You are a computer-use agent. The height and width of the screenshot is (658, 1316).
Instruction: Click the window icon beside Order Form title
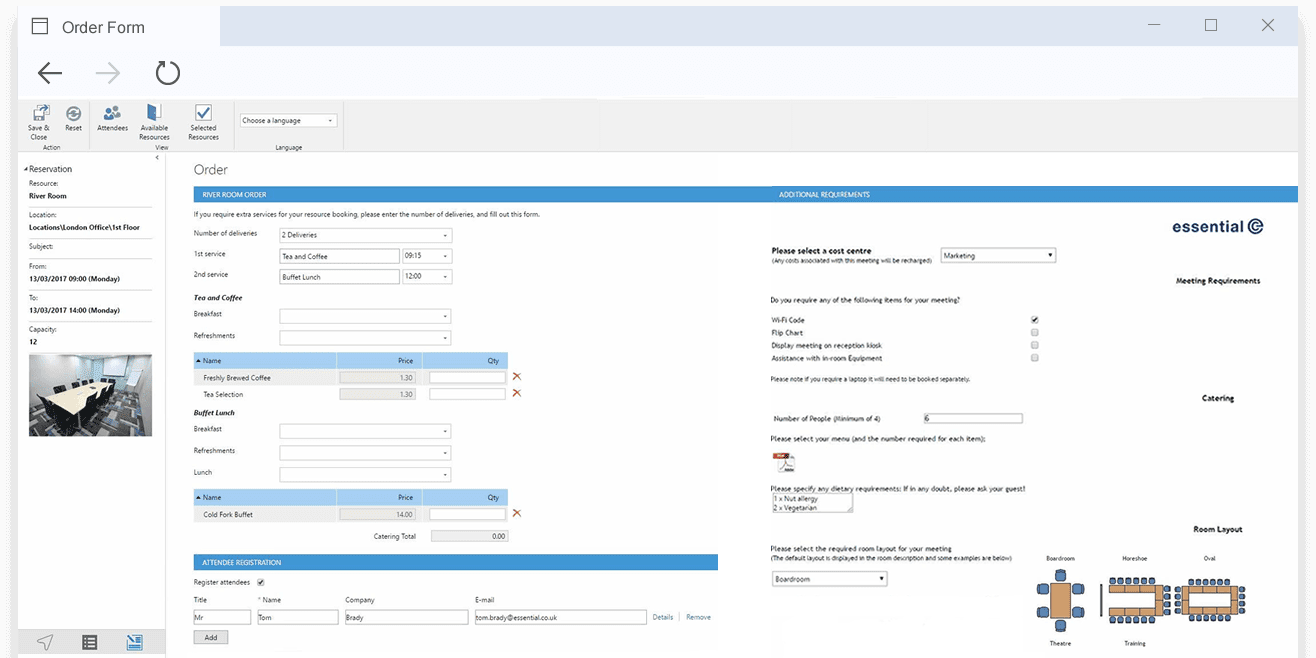40,27
